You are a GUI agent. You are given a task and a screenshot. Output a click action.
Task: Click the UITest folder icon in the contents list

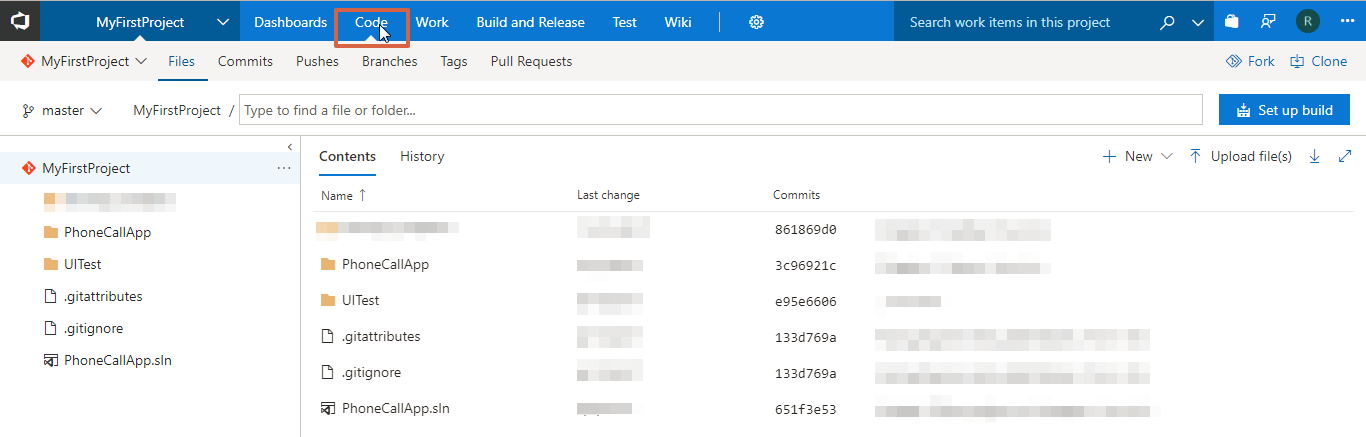[x=327, y=300]
